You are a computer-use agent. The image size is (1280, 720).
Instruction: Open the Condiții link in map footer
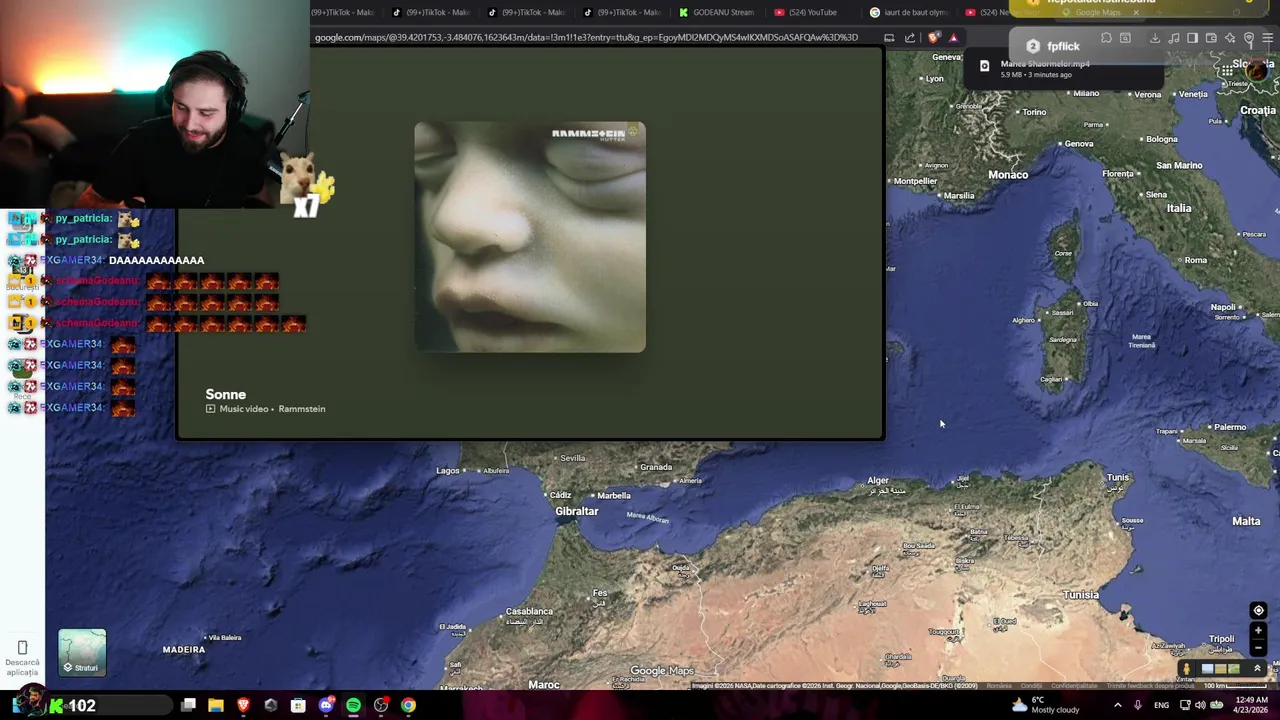(x=1031, y=686)
